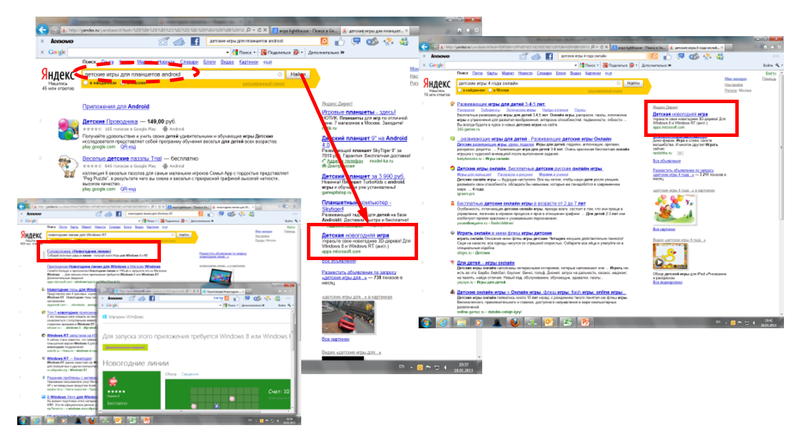The width and height of the screenshot is (800, 448).
Task: Click 'Все картинки' link under car thumbnail
Action: [x=336, y=339]
